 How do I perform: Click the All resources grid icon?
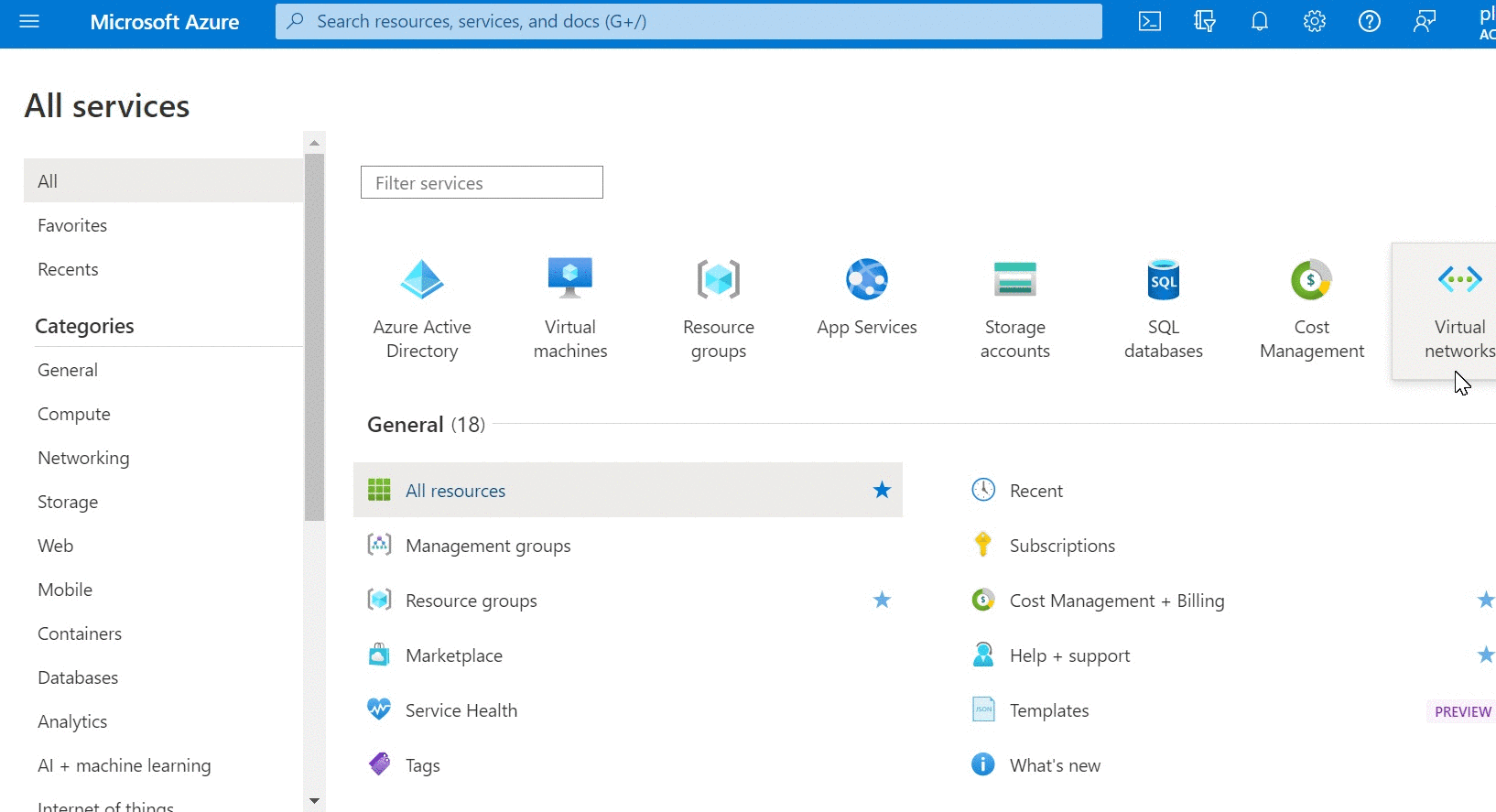tap(379, 490)
